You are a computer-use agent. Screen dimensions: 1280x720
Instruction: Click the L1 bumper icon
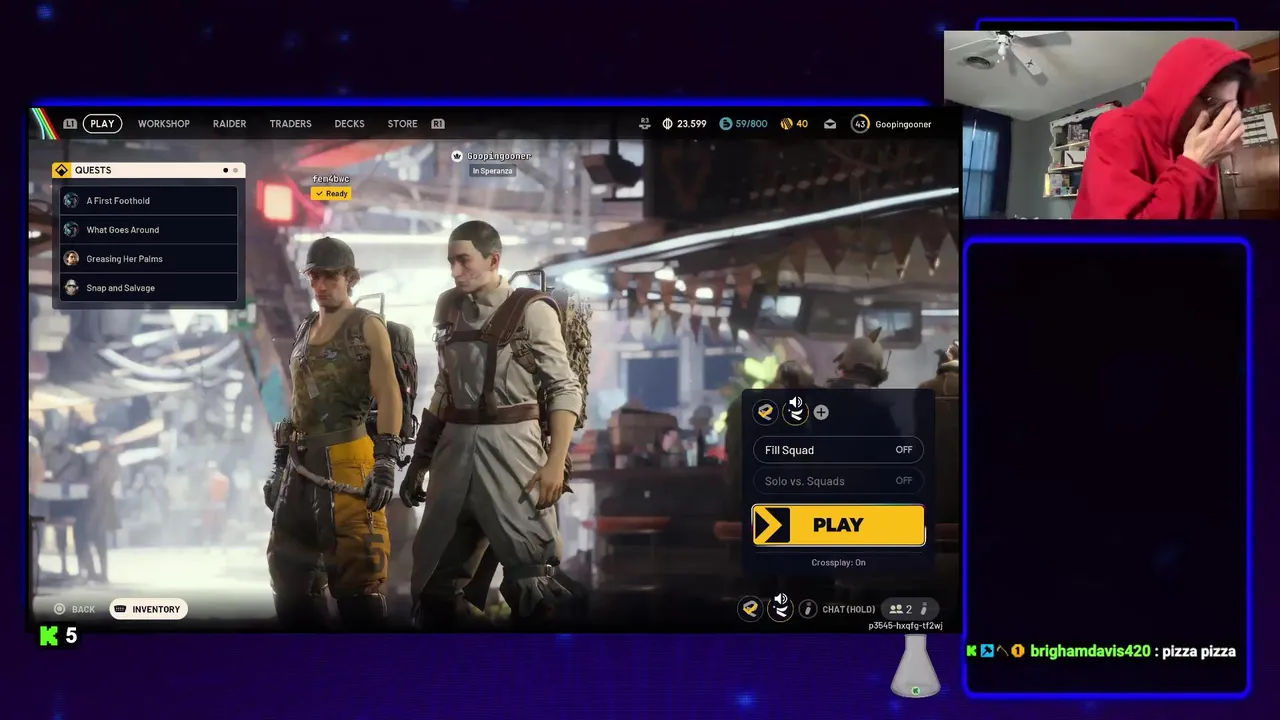pos(70,124)
